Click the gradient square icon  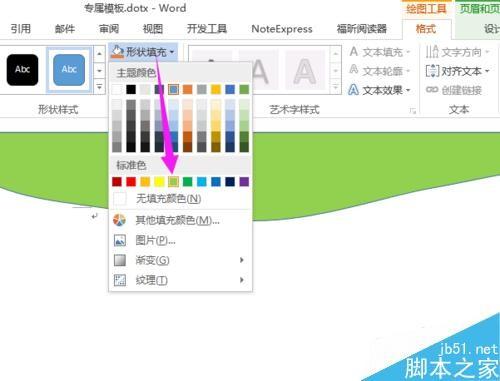click(x=120, y=260)
